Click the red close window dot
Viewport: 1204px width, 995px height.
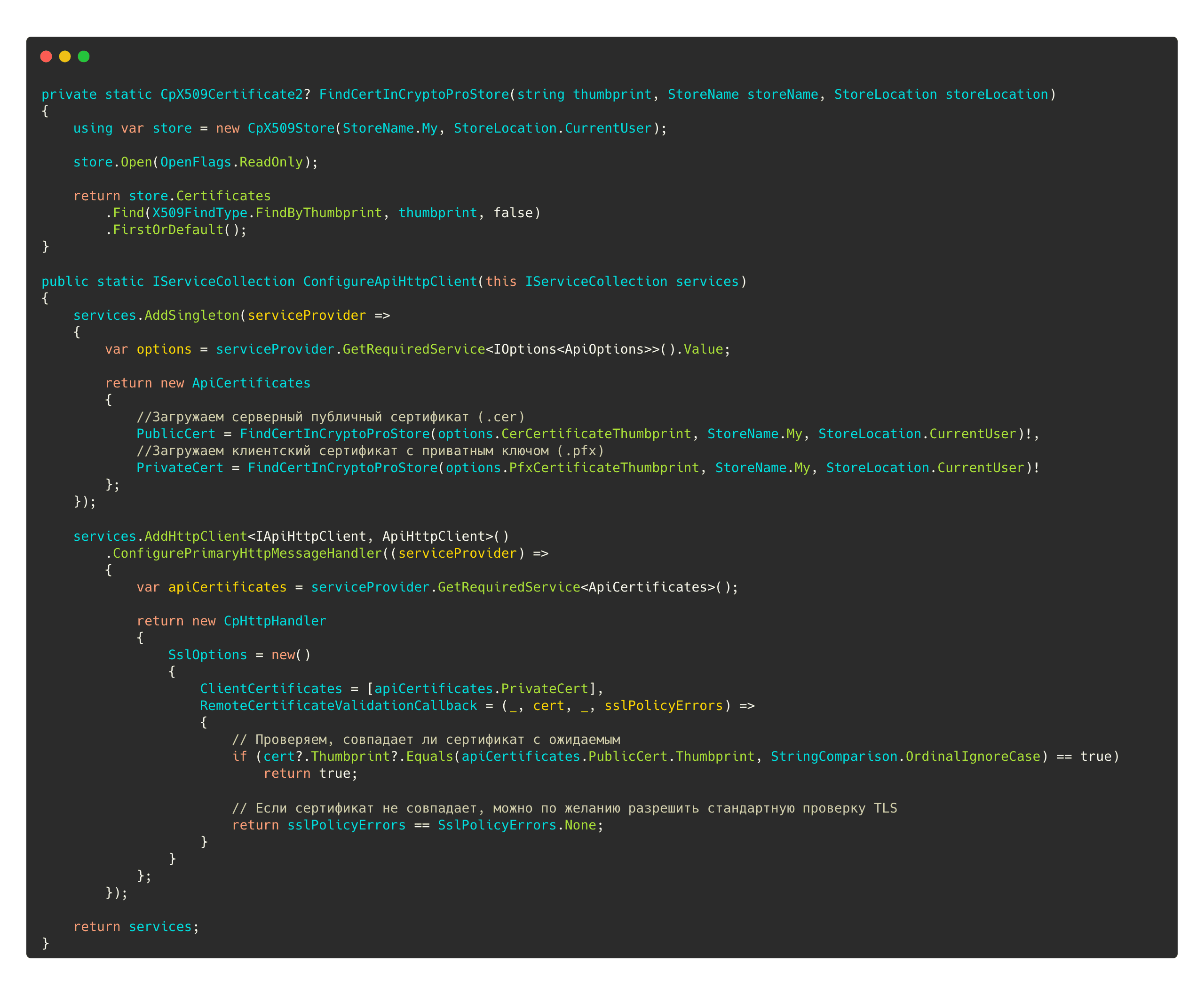point(47,56)
